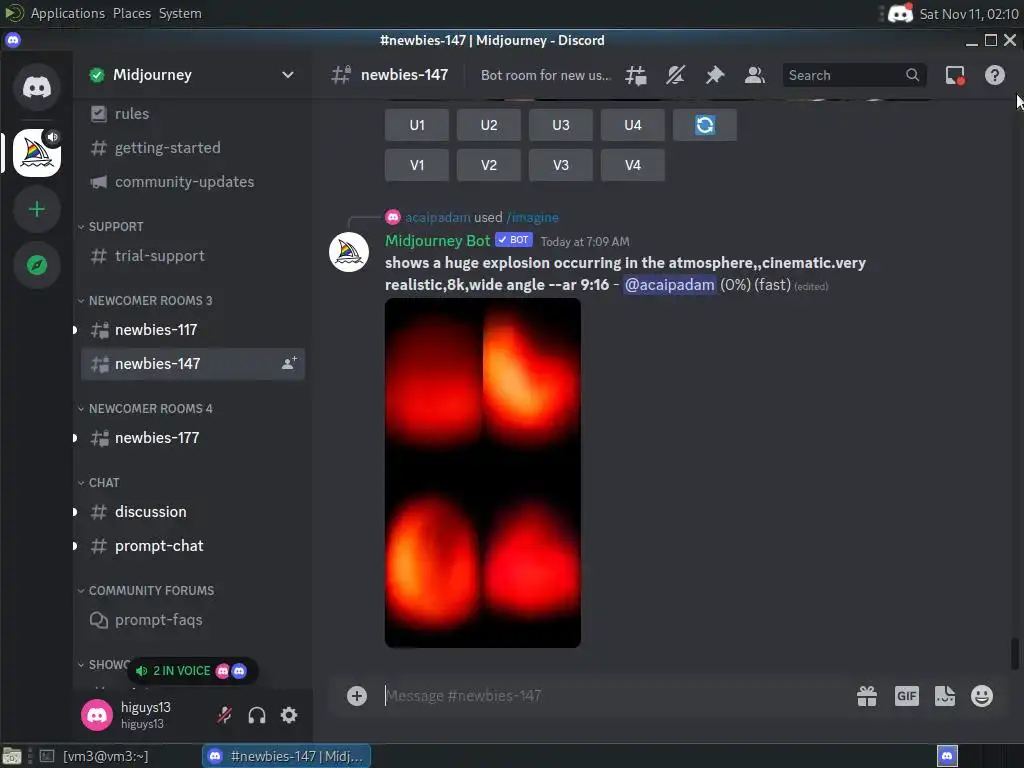1024x768 pixels.
Task: Toggle deafen headphones icon
Action: click(257, 715)
